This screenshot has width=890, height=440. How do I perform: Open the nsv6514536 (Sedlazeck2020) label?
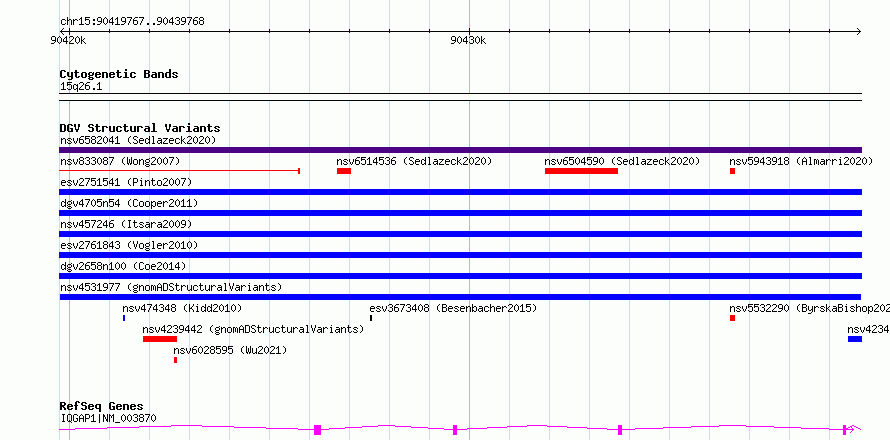click(x=414, y=161)
